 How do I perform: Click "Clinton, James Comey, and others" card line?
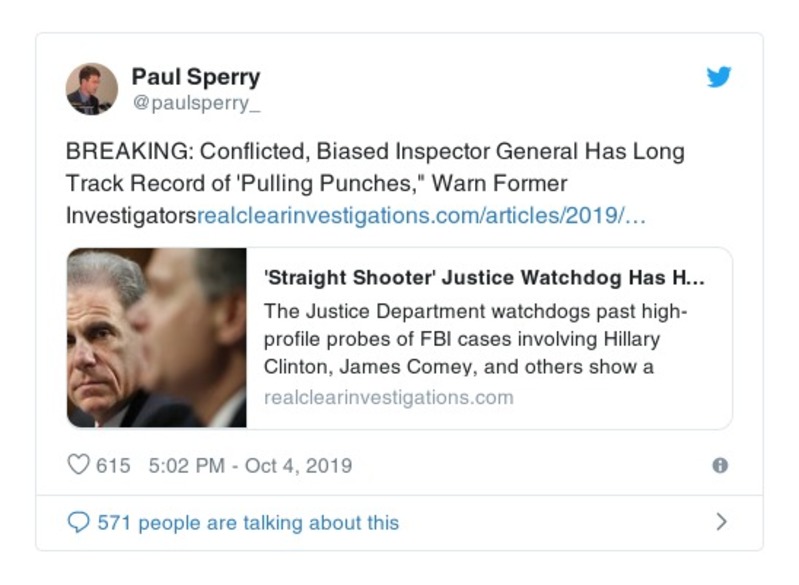coord(458,367)
